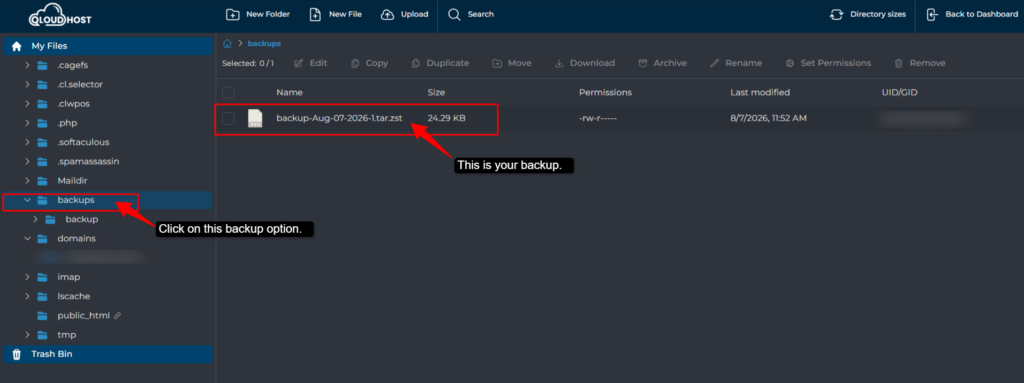Expand the nested backup folder chevron
This screenshot has height=383, width=1024.
click(x=35, y=220)
